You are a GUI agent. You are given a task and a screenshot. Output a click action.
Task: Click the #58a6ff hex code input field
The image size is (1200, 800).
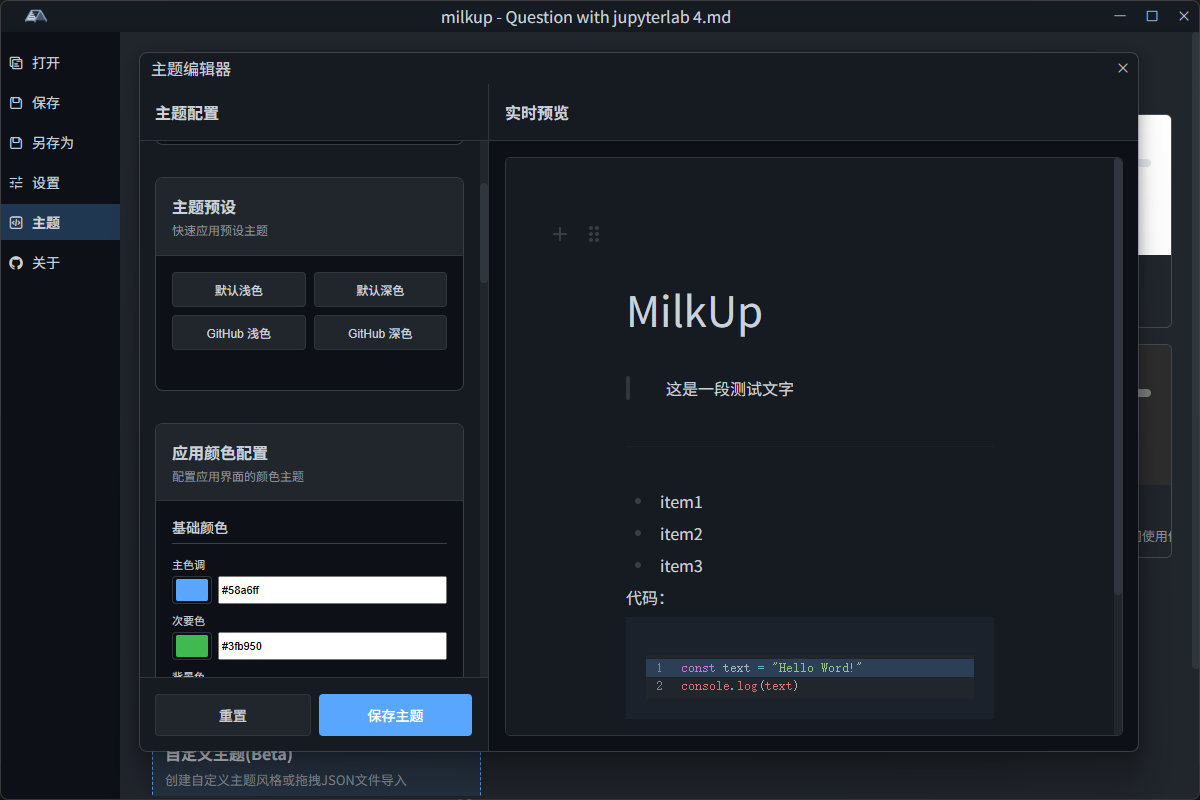click(332, 590)
